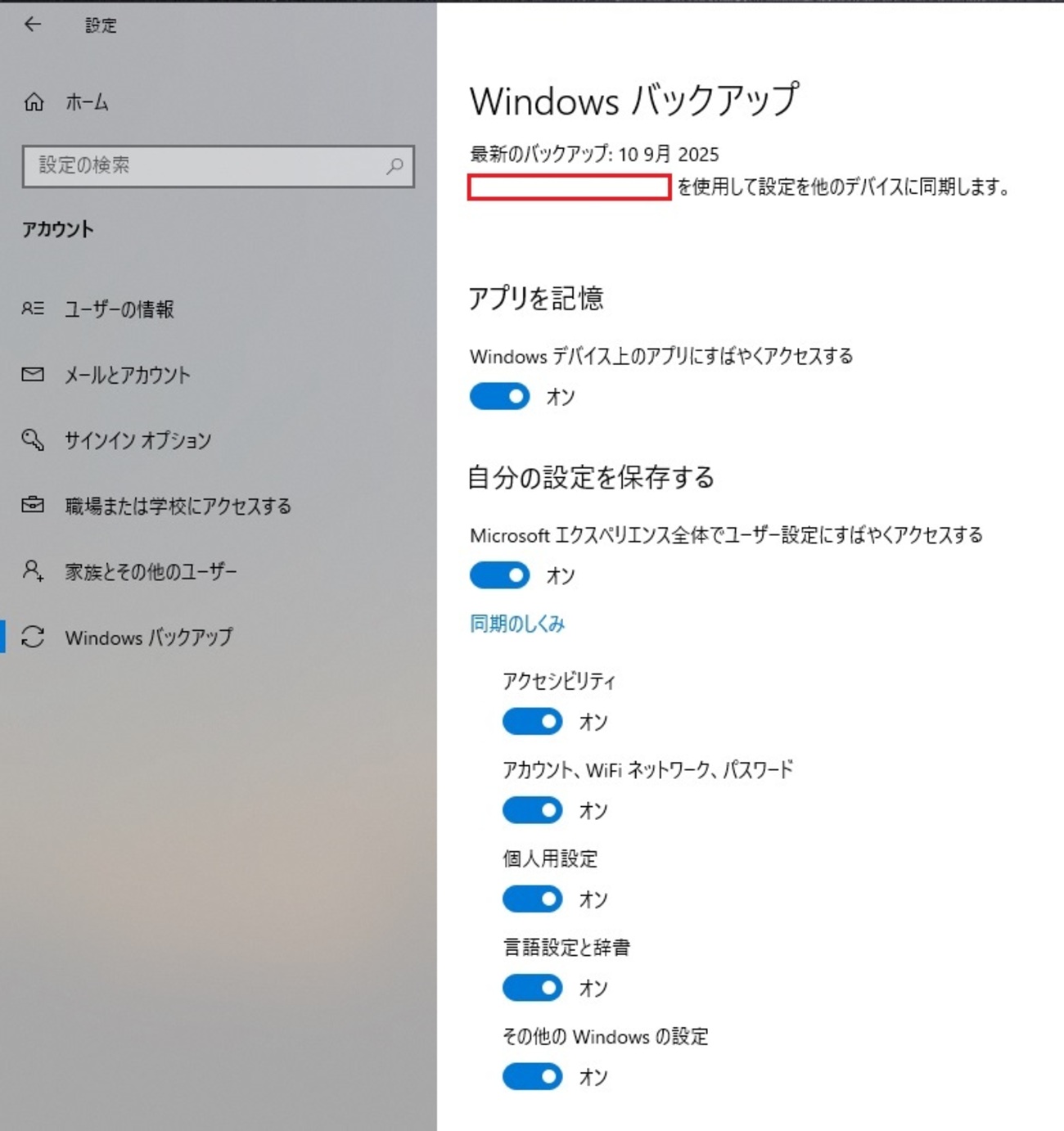This screenshot has height=1131, width=1064.
Task: Turn off language settings and dictionary sync
Action: 531,988
